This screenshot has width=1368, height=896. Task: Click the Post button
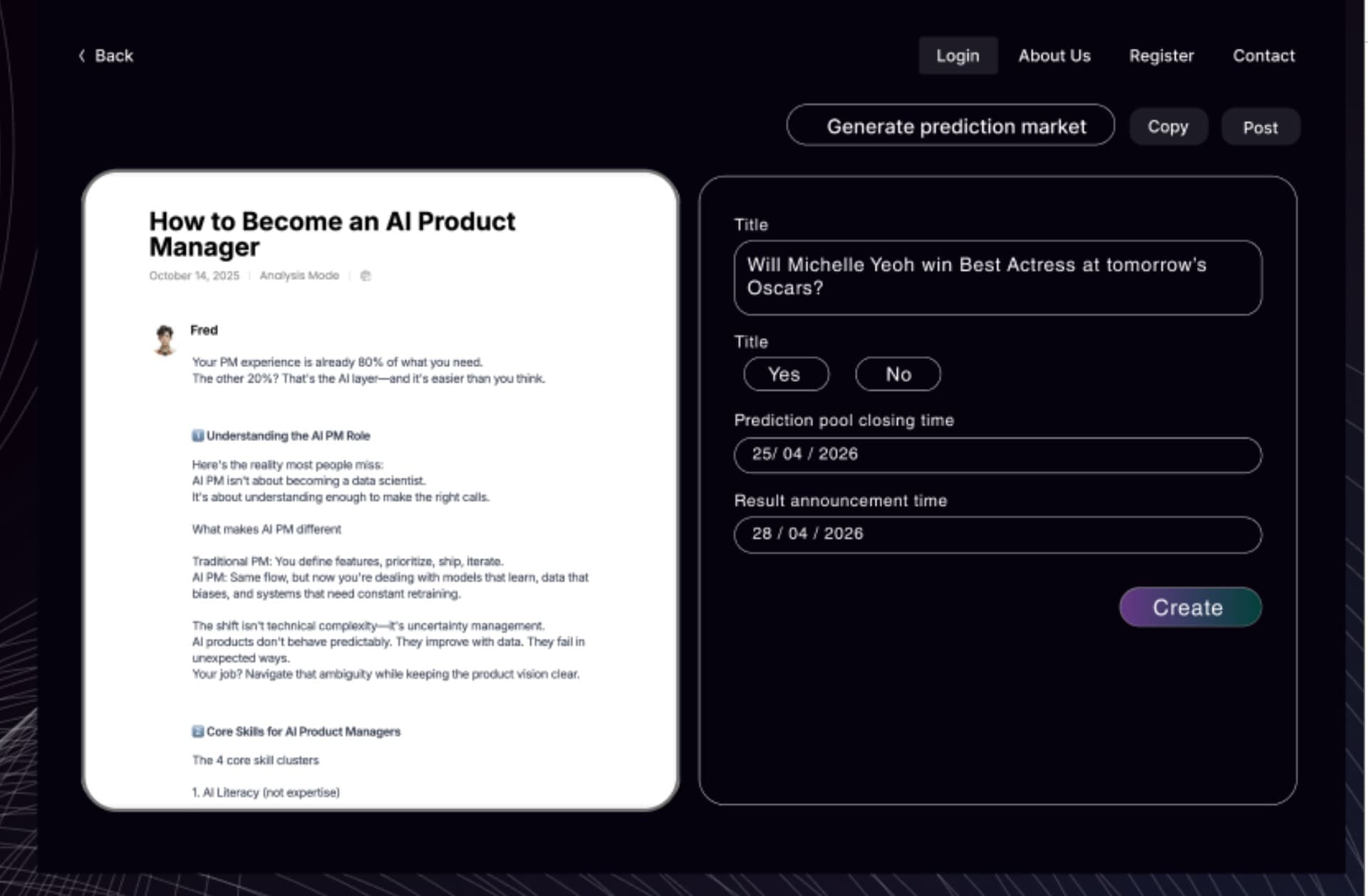tap(1260, 127)
